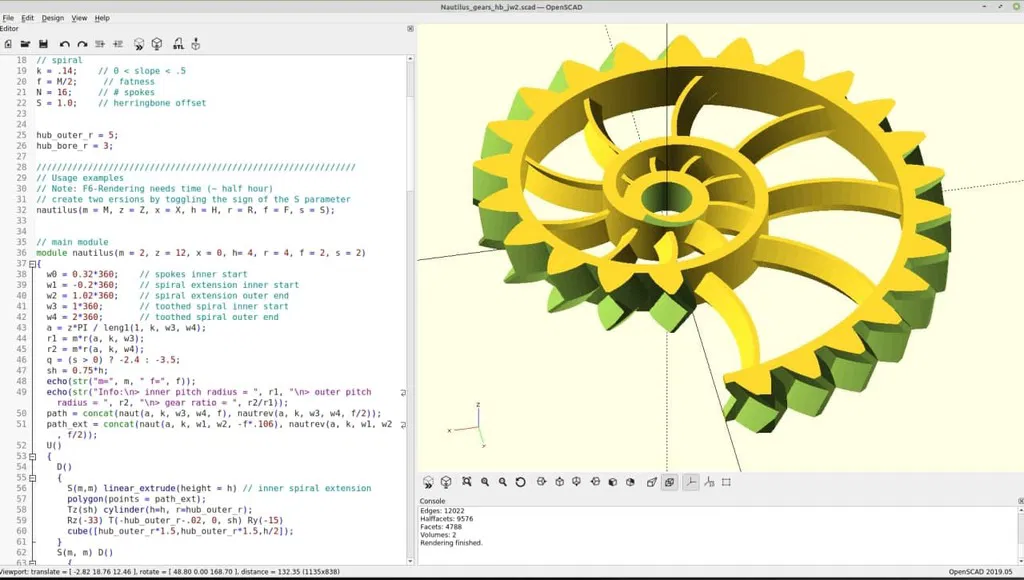The width and height of the screenshot is (1024, 580).
Task: Enable orthogonal projection mode
Action: click(x=670, y=482)
